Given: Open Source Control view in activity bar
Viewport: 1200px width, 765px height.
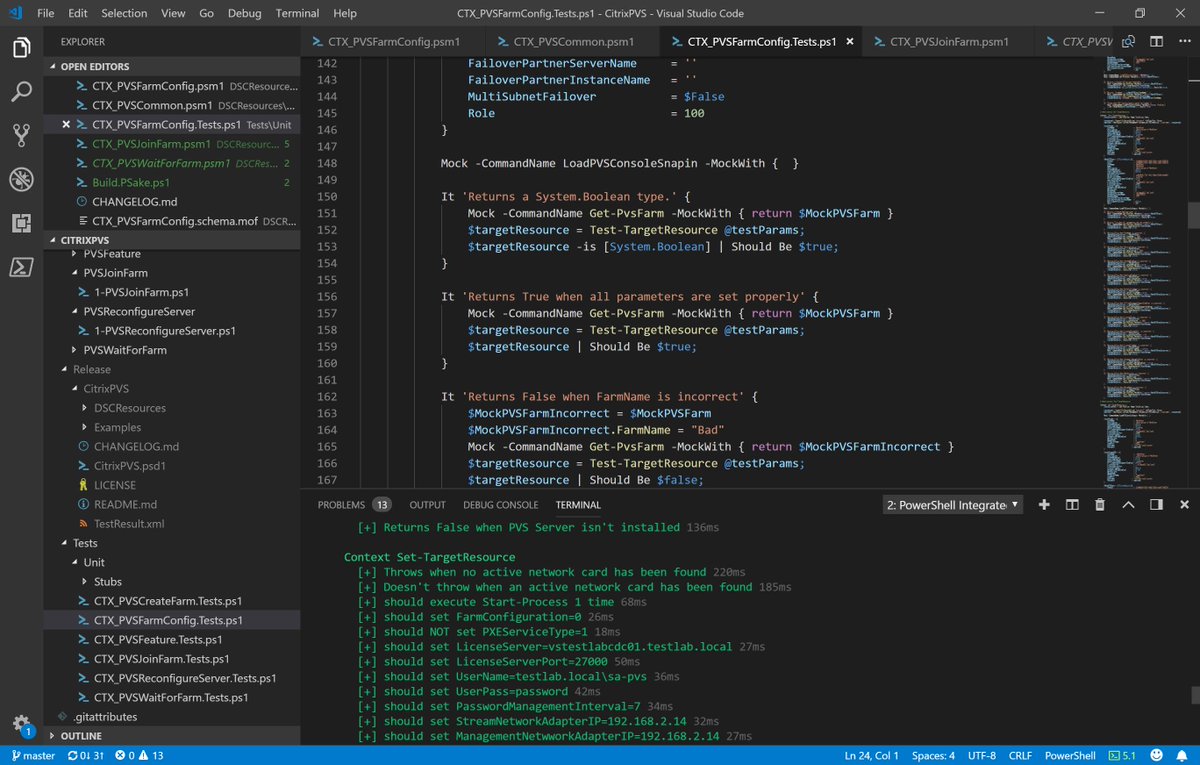Looking at the screenshot, I should [21, 135].
